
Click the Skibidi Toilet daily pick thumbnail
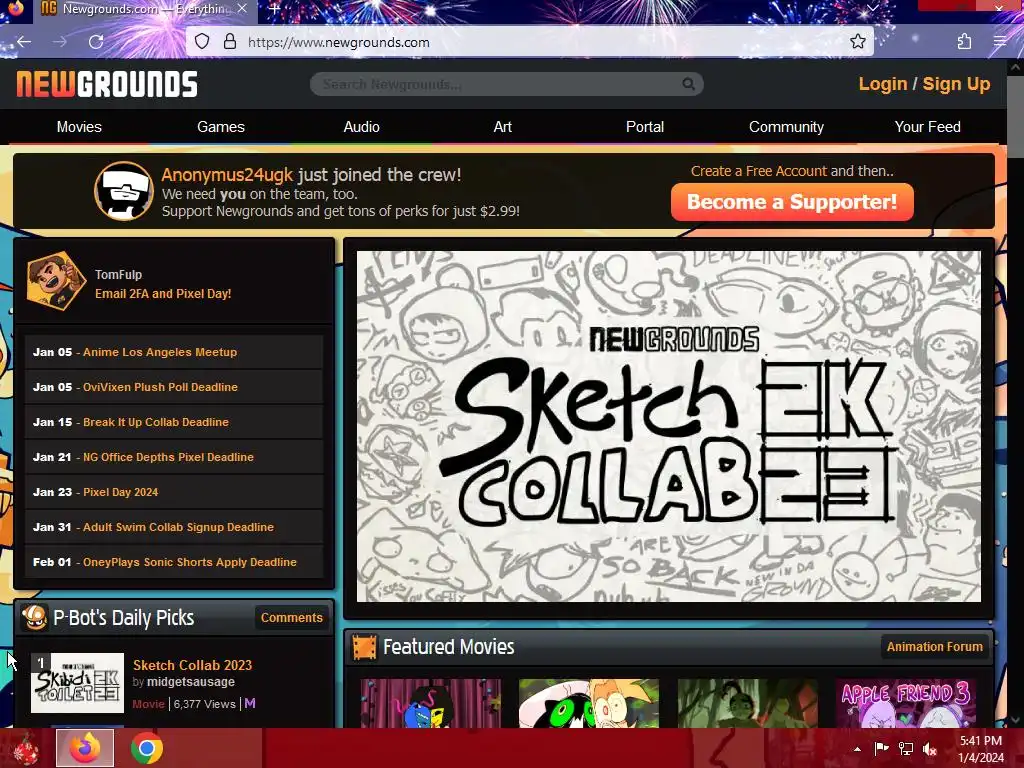tap(77, 682)
